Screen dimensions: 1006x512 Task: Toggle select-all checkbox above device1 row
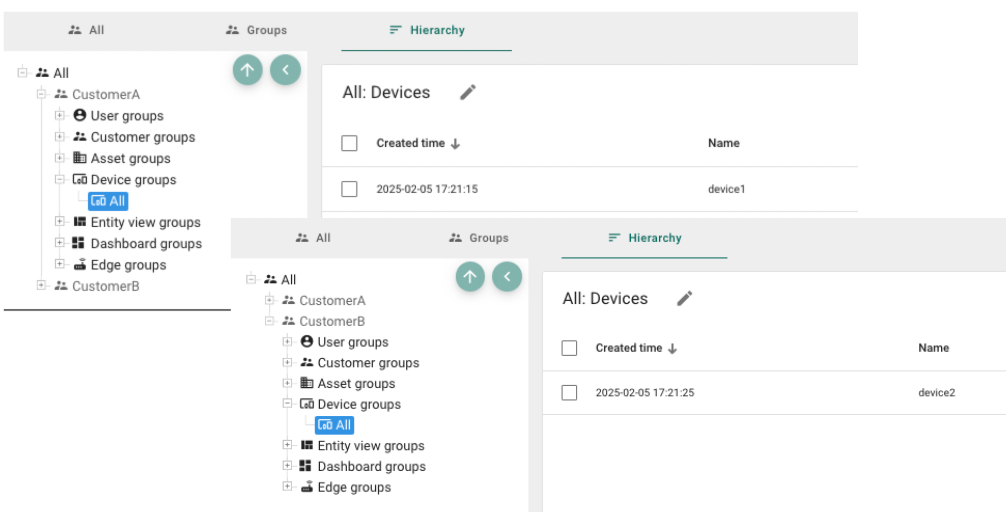click(x=349, y=143)
